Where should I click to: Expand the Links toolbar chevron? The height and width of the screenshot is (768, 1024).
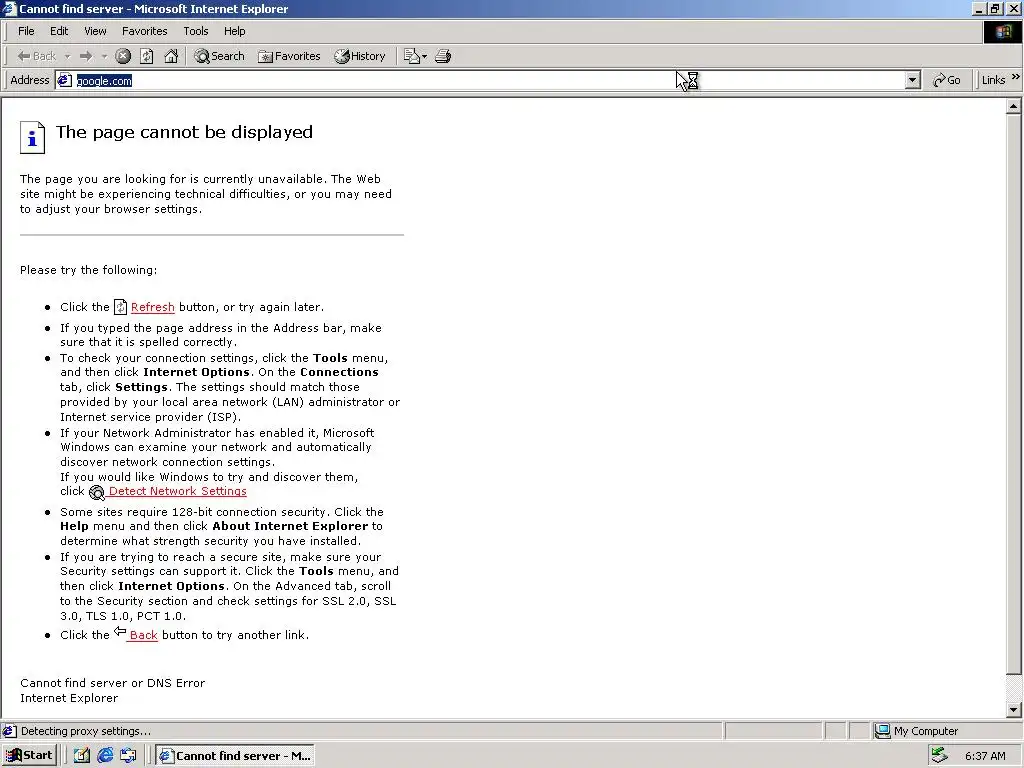coord(1016,78)
